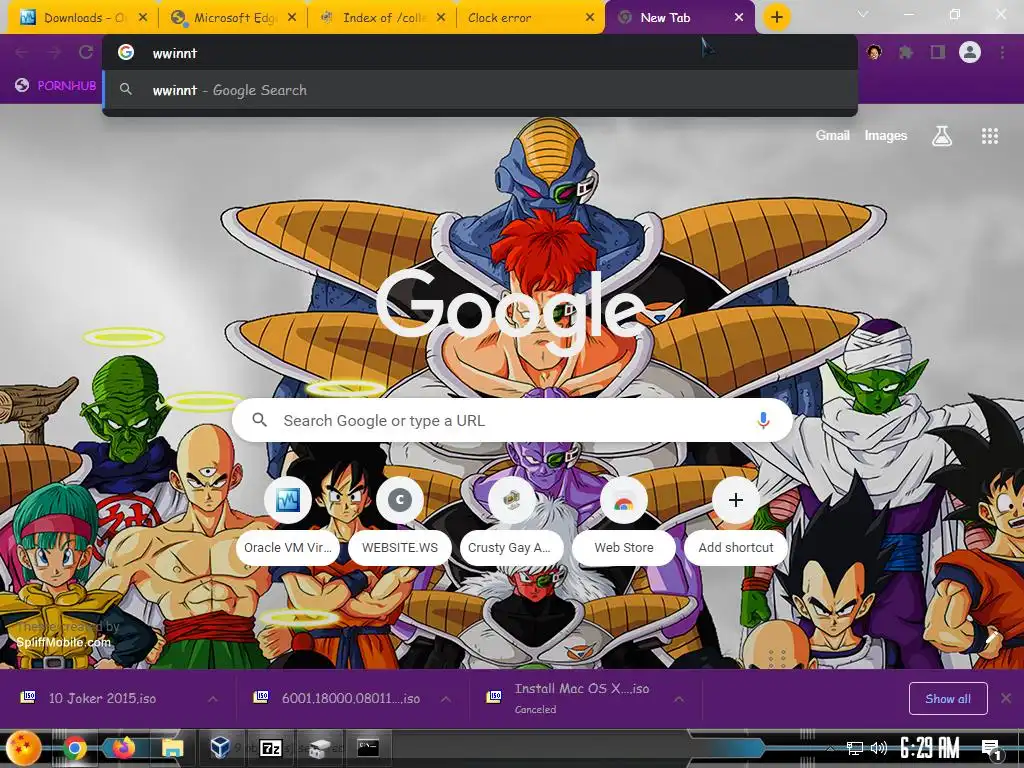The height and width of the screenshot is (768, 1024).
Task: Launch Firefox from the taskbar
Action: [123, 748]
